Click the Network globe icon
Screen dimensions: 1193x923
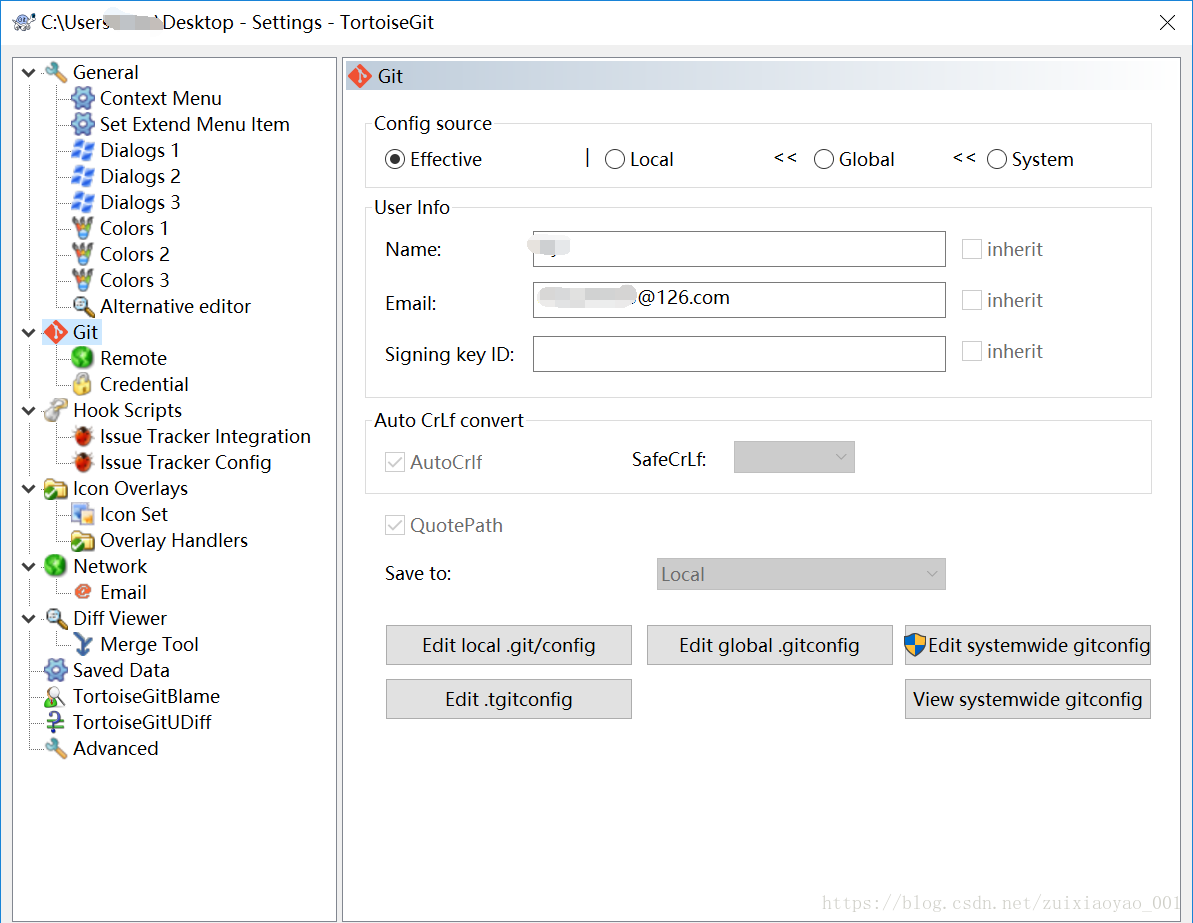pyautogui.click(x=56, y=566)
